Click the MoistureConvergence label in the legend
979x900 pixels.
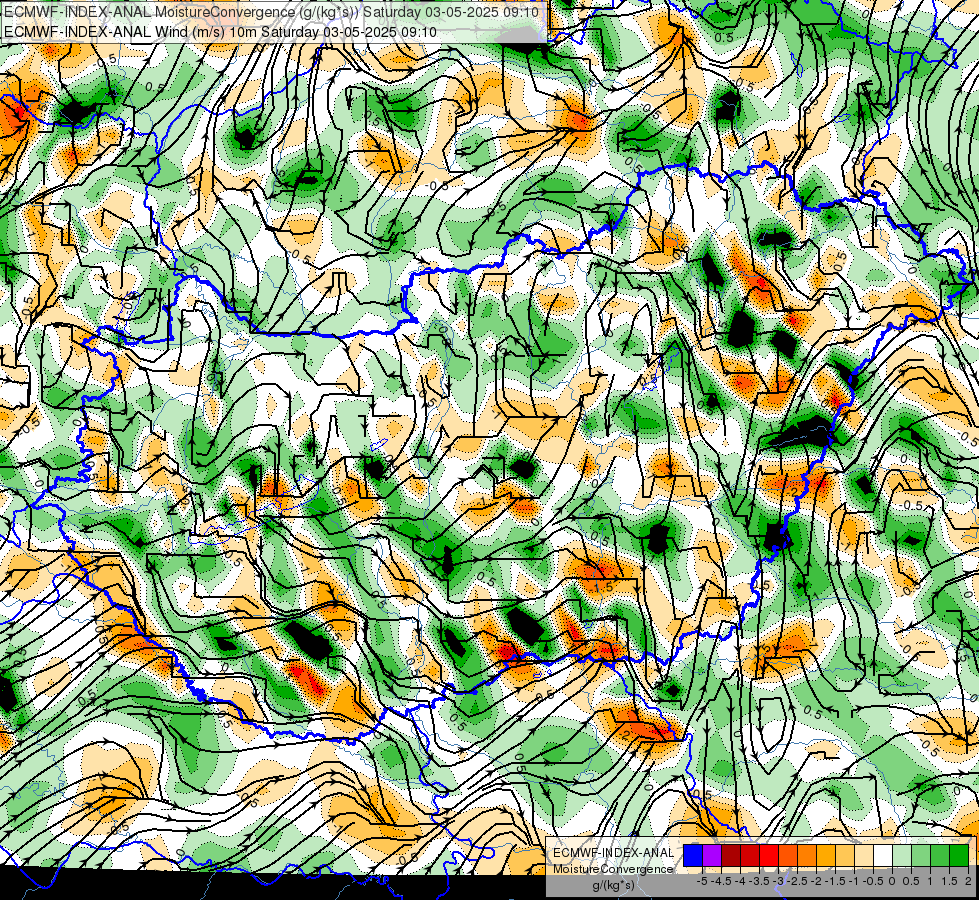[613, 869]
